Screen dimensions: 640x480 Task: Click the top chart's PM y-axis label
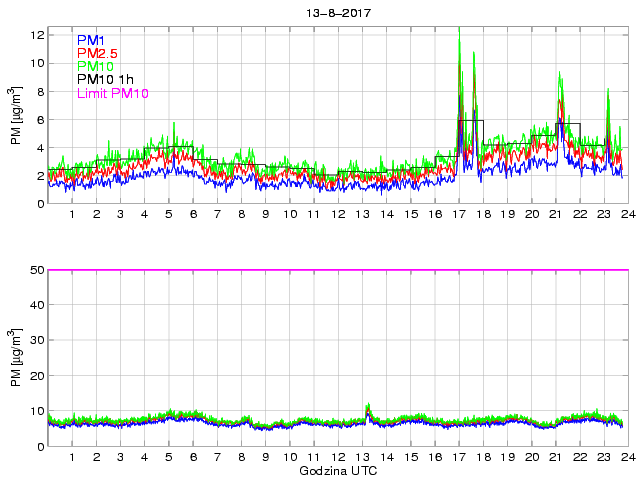[x=17, y=118]
